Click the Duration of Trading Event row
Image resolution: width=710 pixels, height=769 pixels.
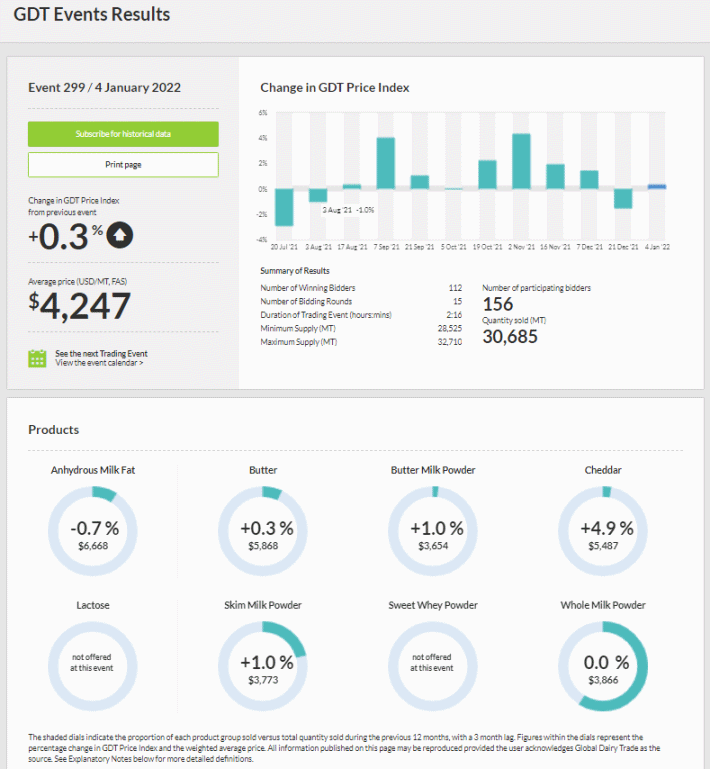click(x=361, y=315)
